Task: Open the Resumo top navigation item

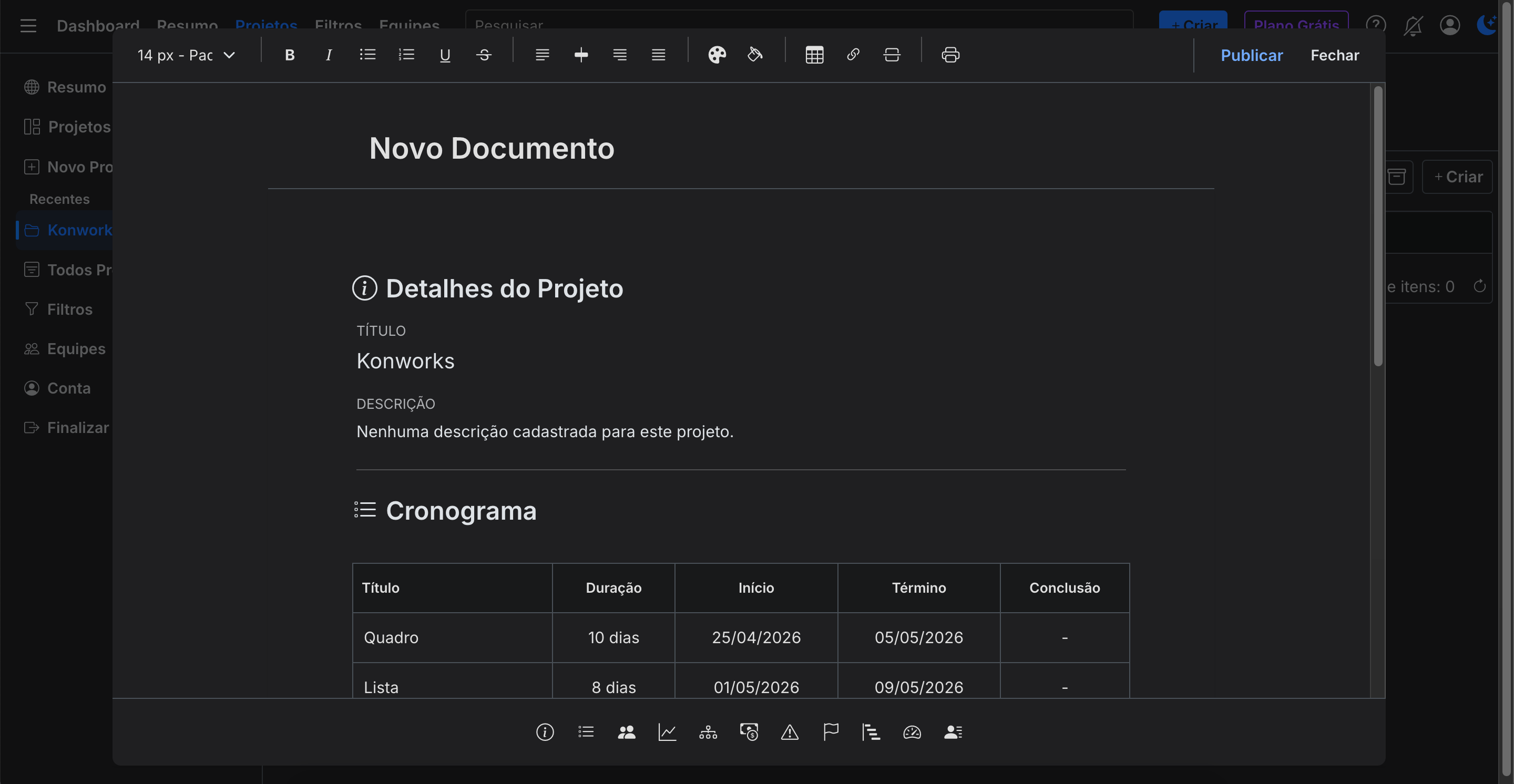Action: 188,26
